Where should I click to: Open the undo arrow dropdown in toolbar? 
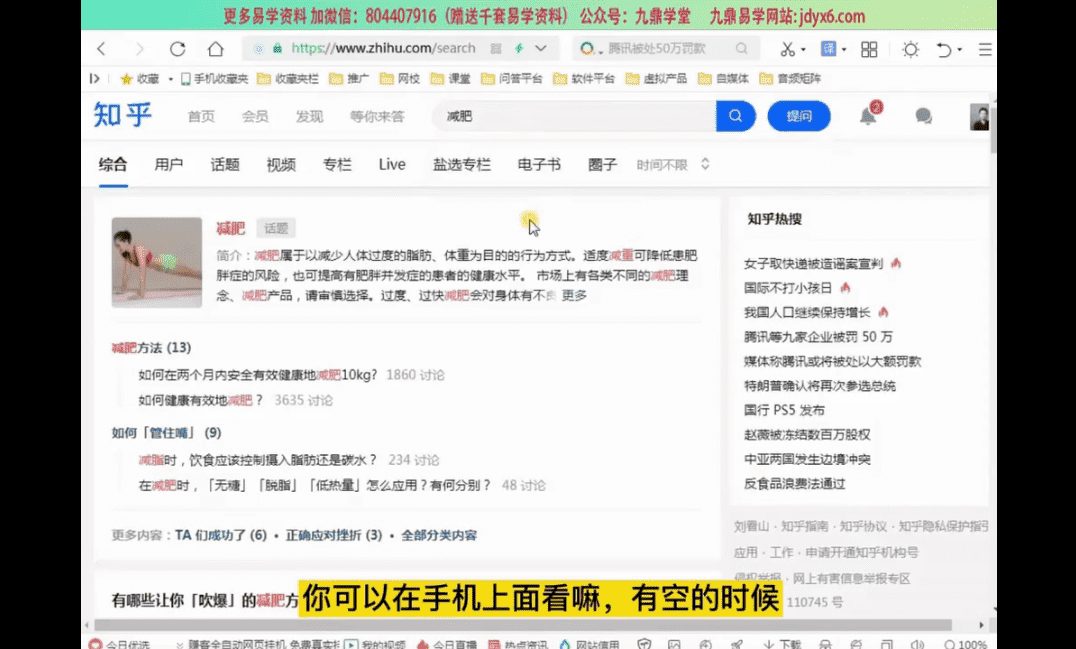pyautogui.click(x=948, y=49)
